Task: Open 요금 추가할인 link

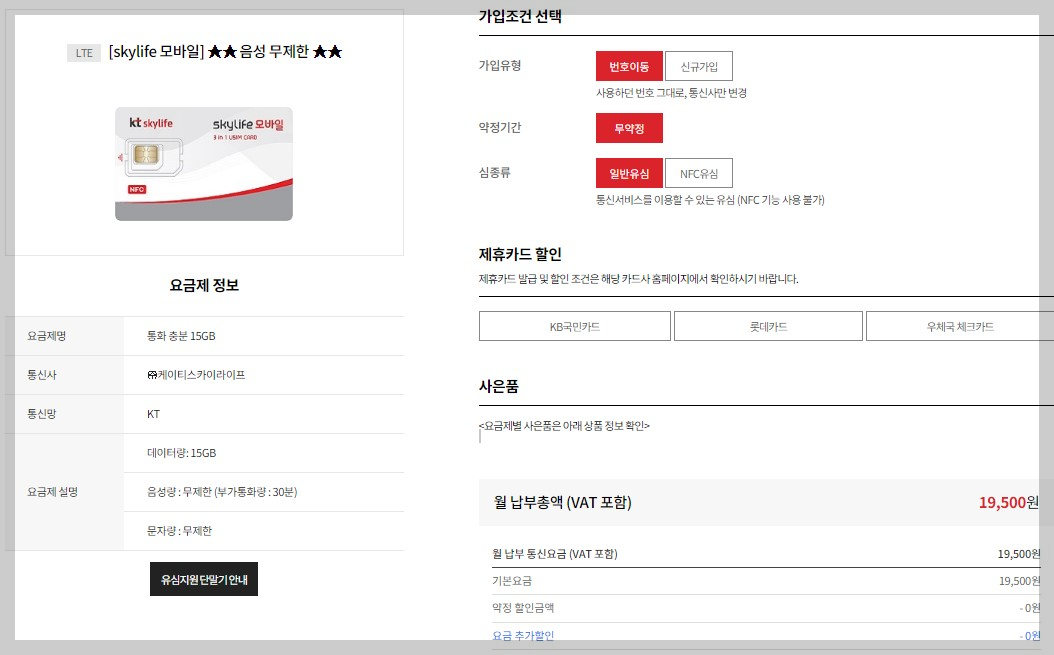Action: tap(523, 635)
